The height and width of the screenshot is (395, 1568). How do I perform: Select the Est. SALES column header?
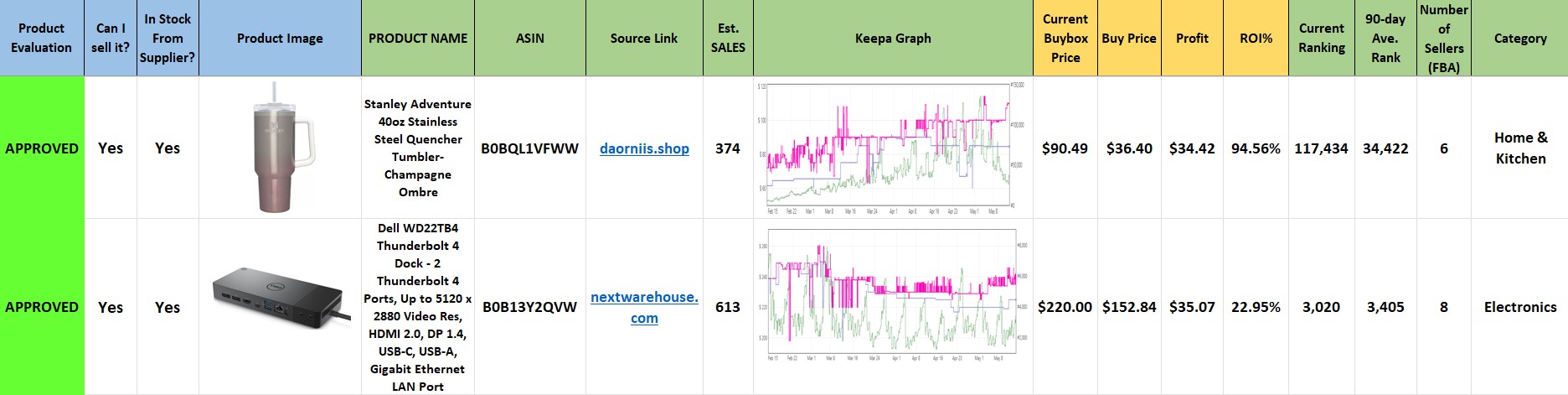pyautogui.click(x=728, y=39)
